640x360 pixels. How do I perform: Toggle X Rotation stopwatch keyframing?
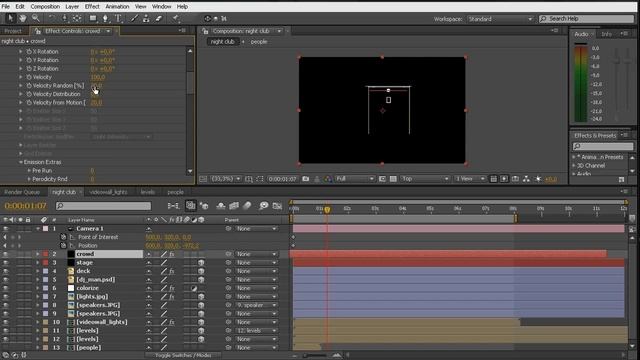29,52
